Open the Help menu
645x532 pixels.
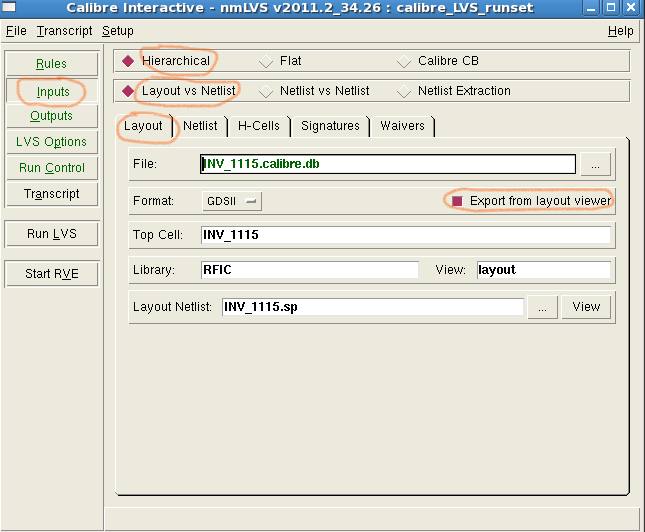coord(620,31)
